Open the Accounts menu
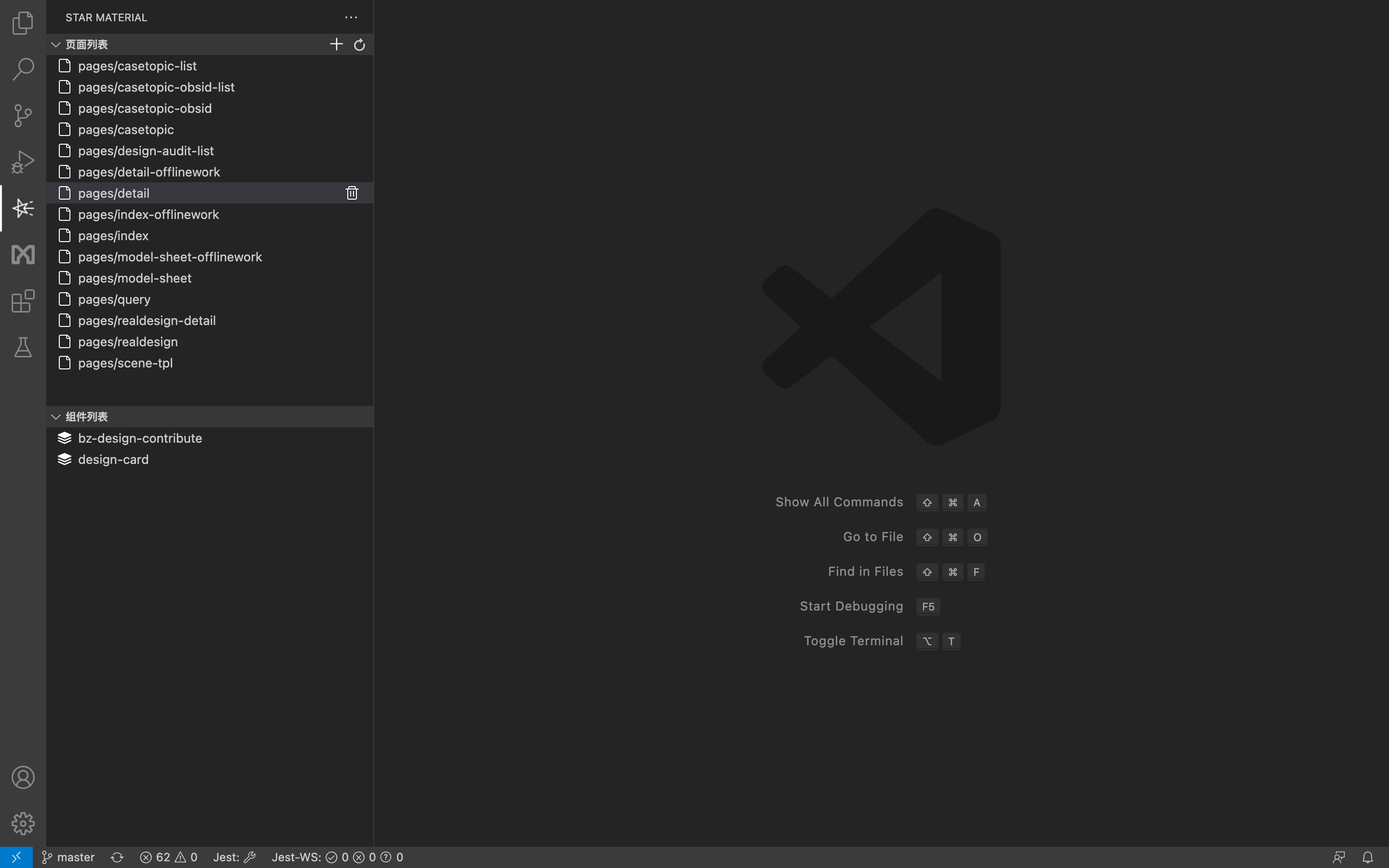The width and height of the screenshot is (1389, 868). click(23, 777)
